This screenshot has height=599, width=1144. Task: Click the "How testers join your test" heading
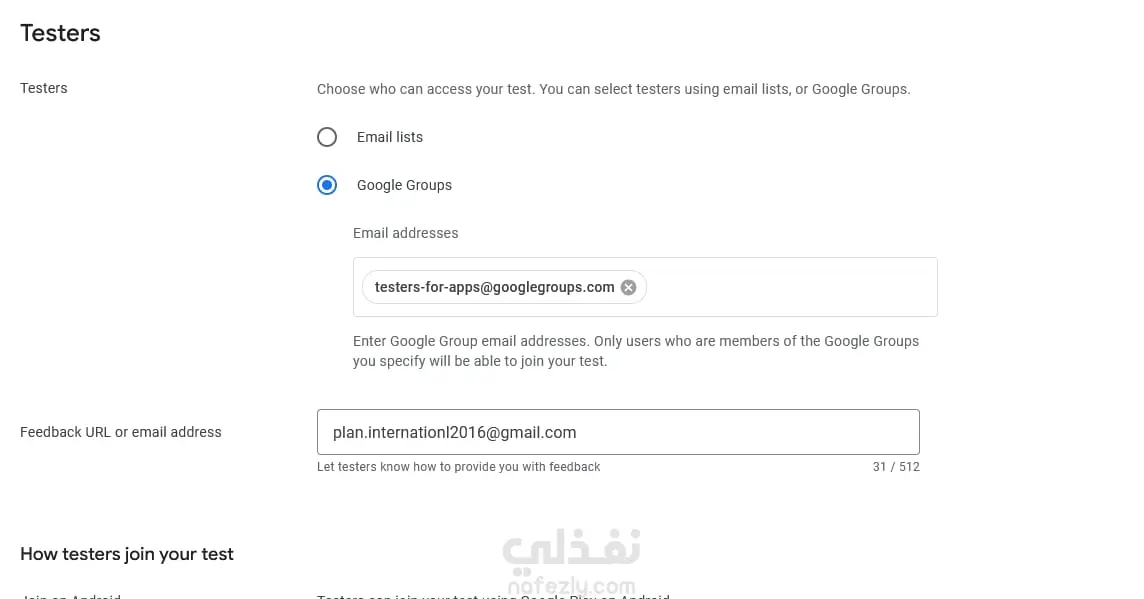127,554
